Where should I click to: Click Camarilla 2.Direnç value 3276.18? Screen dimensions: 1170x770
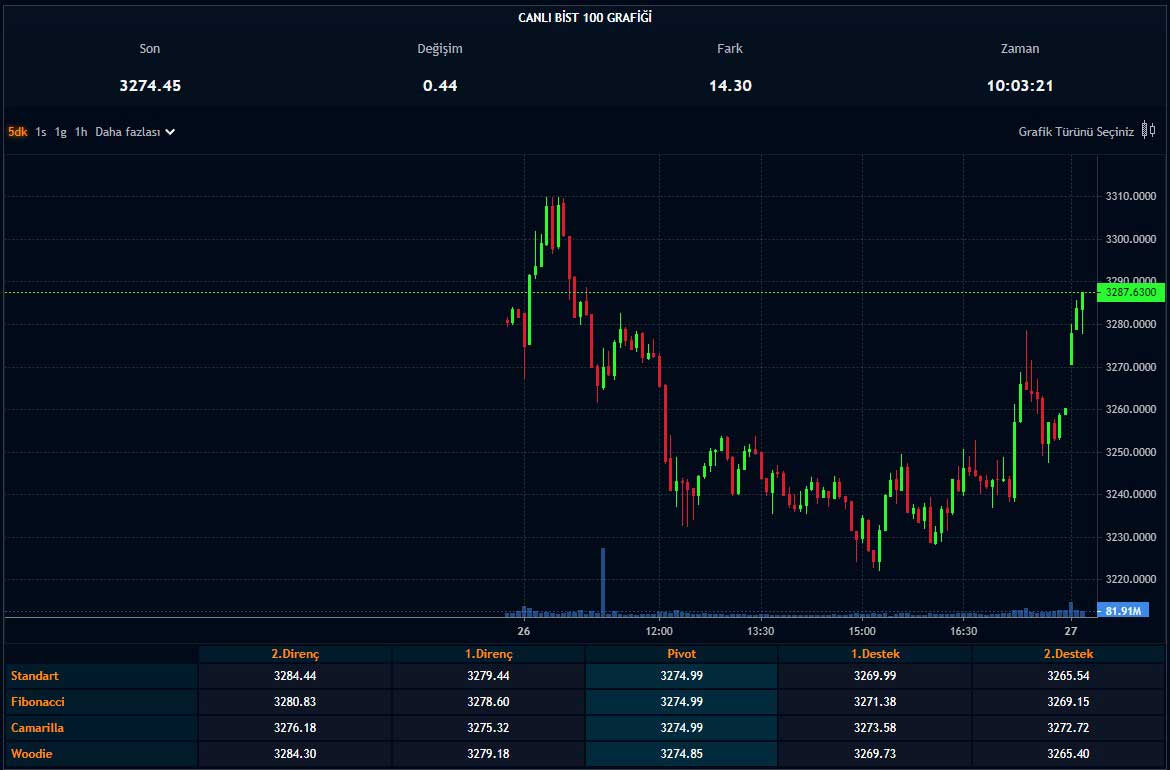click(x=295, y=728)
